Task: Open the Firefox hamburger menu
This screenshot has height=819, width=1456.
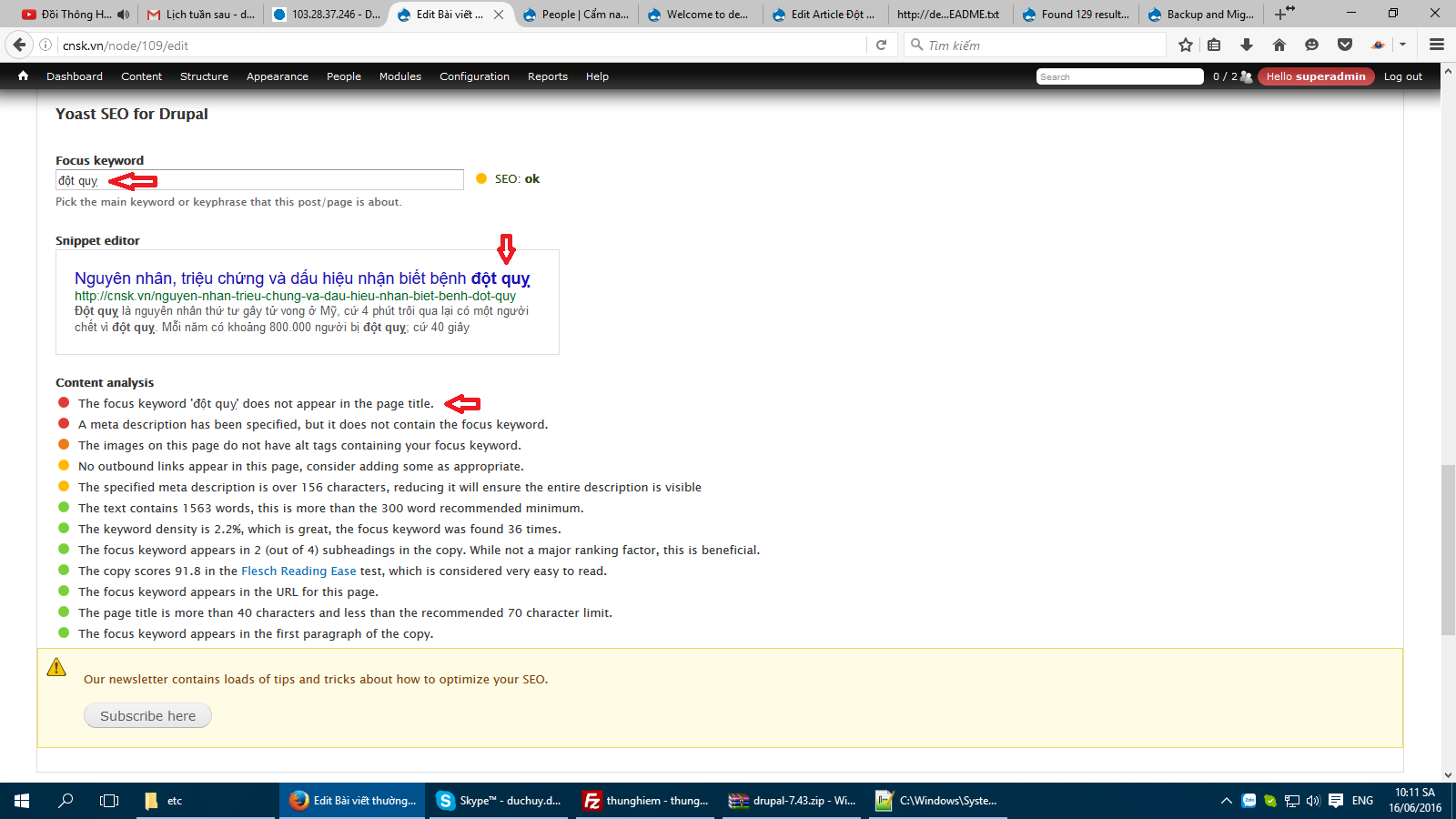Action: coord(1438,44)
